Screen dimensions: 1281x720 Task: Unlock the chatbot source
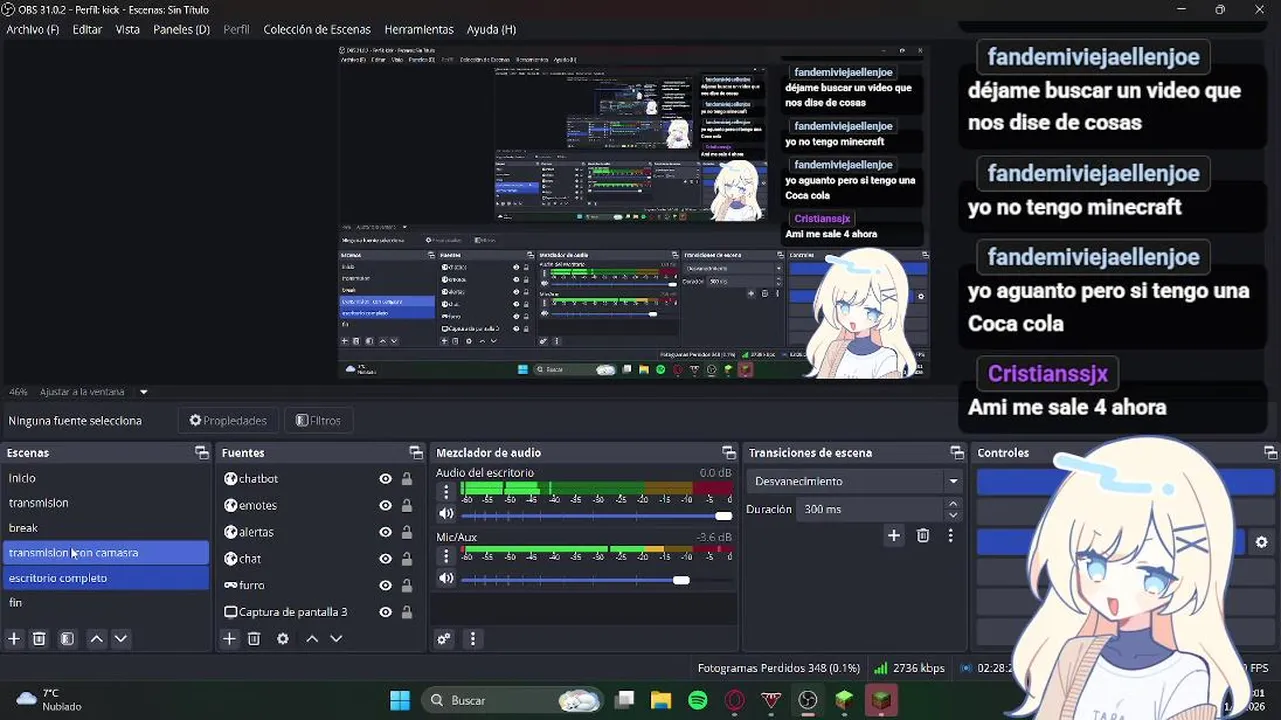[407, 479]
